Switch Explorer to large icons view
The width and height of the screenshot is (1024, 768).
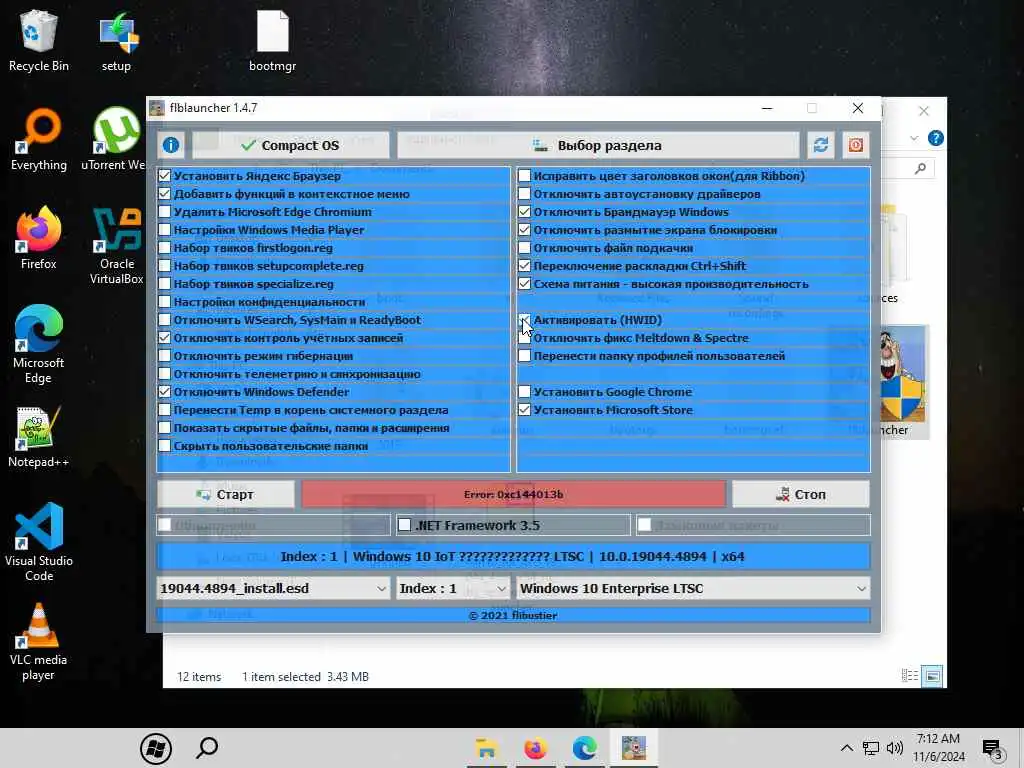933,676
